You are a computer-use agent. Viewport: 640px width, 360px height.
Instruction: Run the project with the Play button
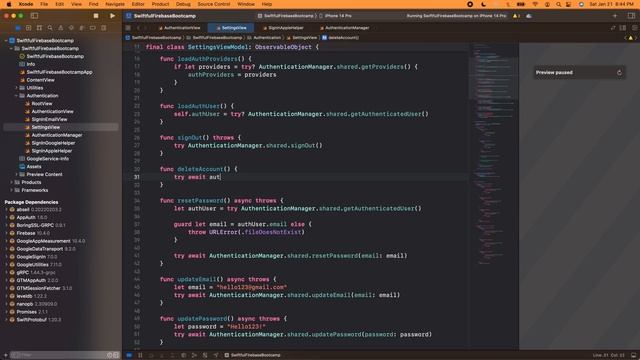112,16
